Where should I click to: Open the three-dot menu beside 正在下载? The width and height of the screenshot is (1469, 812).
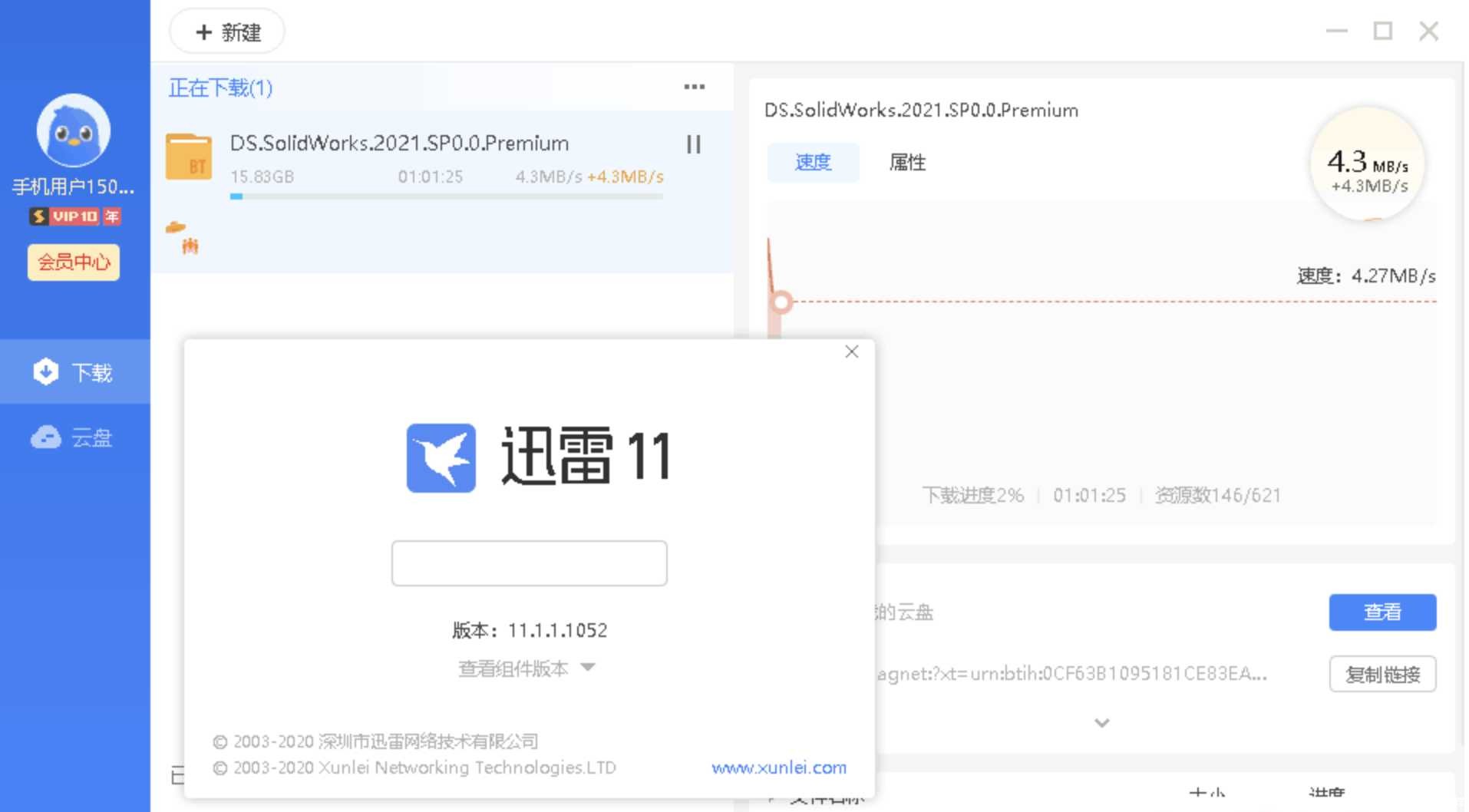pyautogui.click(x=694, y=87)
